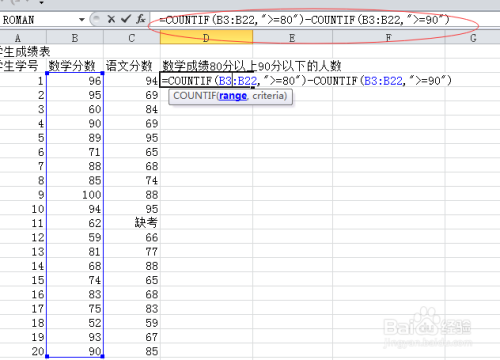Select the 生成绩表 title cell

pos(25,52)
